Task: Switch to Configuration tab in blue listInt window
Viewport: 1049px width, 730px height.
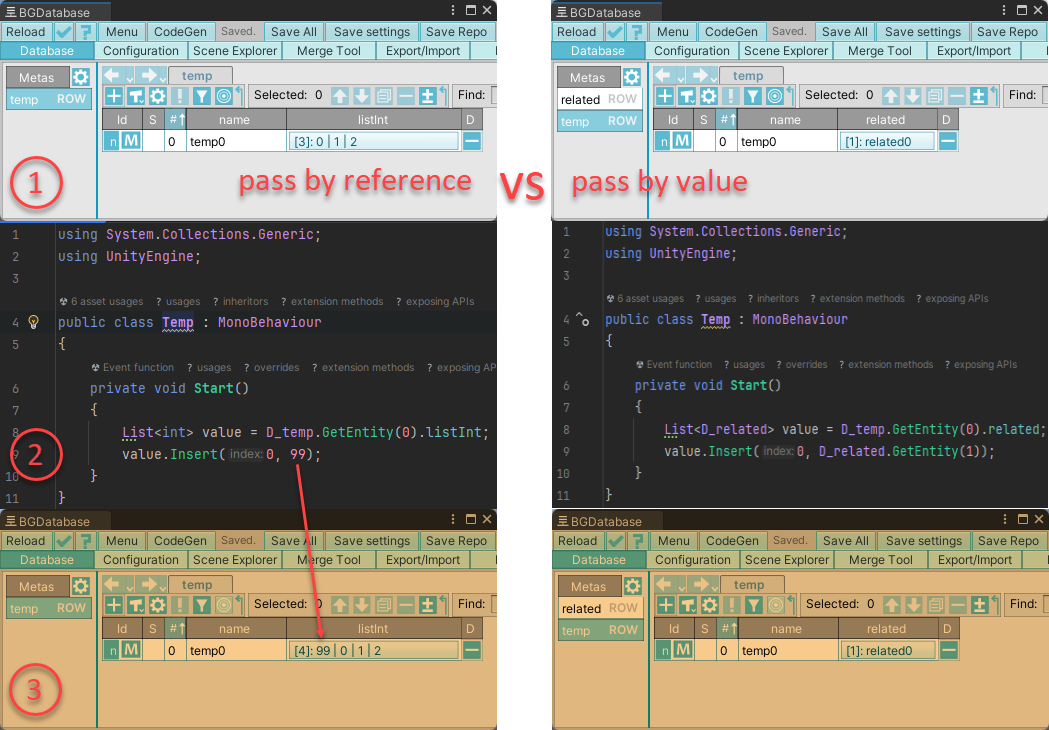Action: pyautogui.click(x=140, y=51)
